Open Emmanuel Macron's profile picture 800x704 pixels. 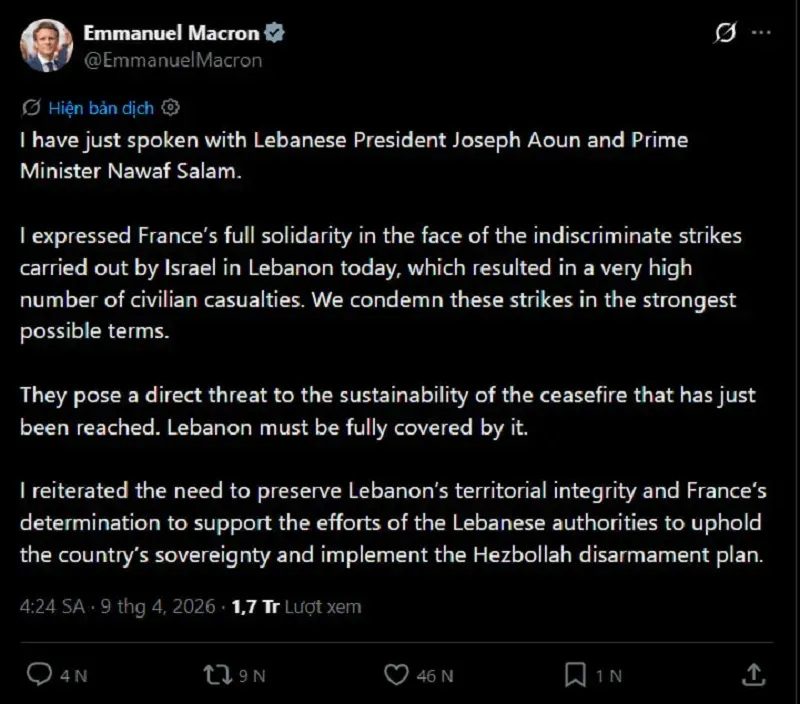46,46
